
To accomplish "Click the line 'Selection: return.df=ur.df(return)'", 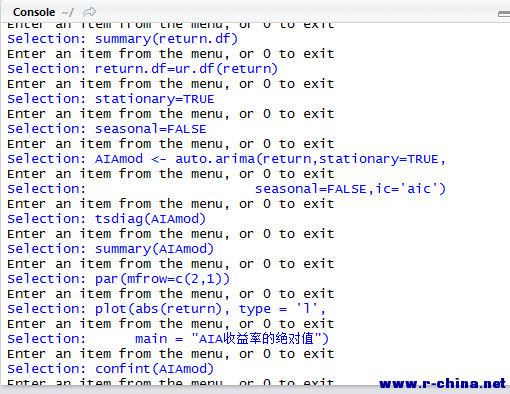I will pyautogui.click(x=142, y=69).
